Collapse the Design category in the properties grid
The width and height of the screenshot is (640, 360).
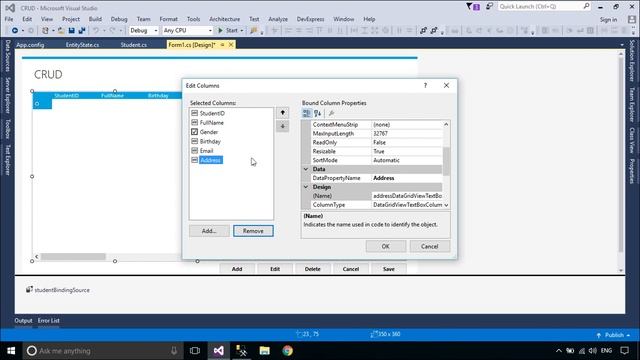pos(306,187)
